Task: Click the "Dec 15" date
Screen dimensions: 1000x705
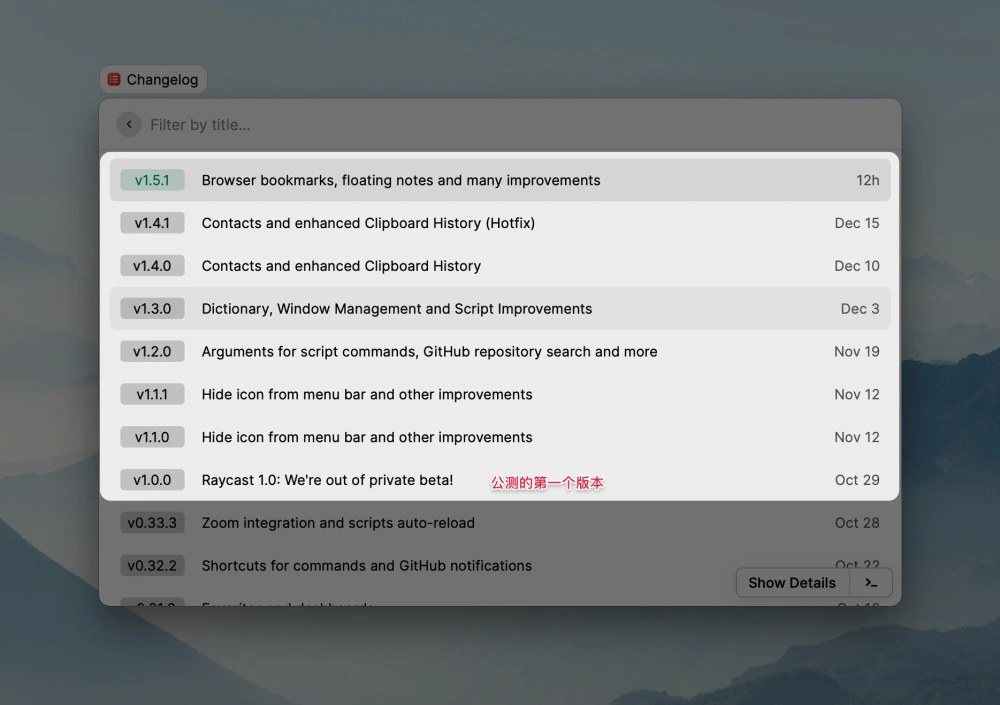Action: tap(857, 223)
